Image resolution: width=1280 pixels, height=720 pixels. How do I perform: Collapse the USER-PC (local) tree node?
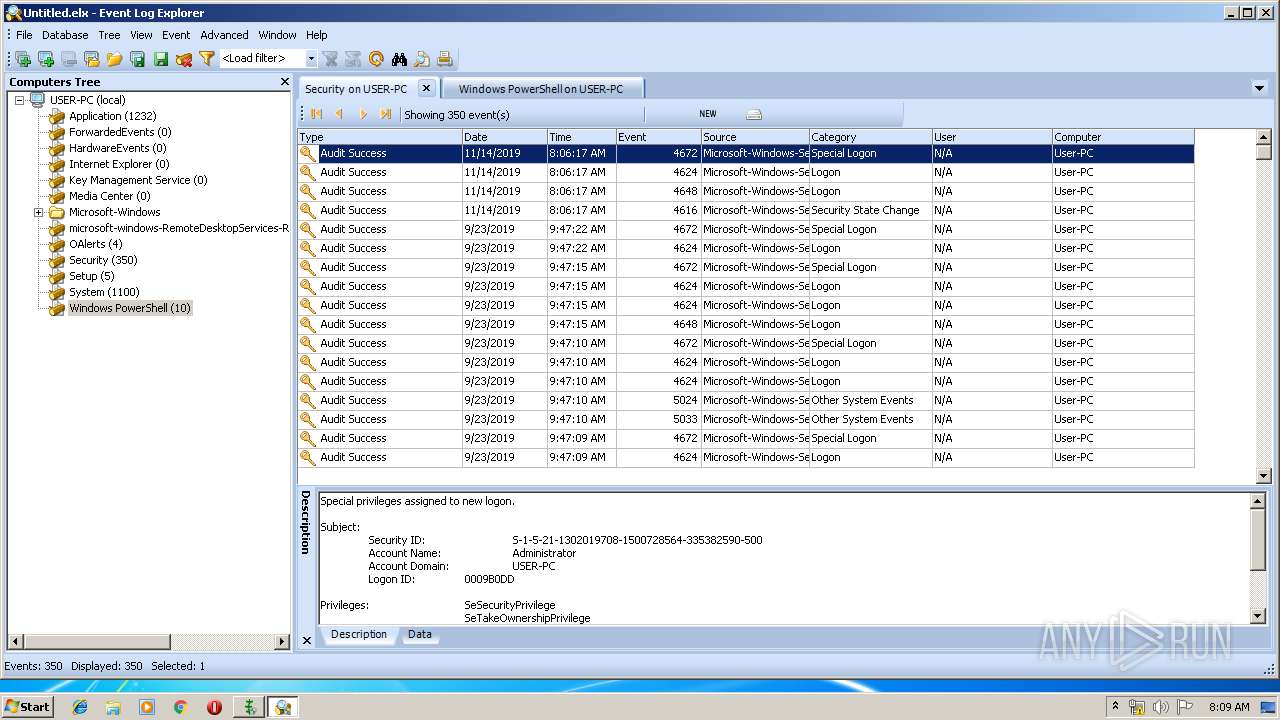tap(19, 100)
